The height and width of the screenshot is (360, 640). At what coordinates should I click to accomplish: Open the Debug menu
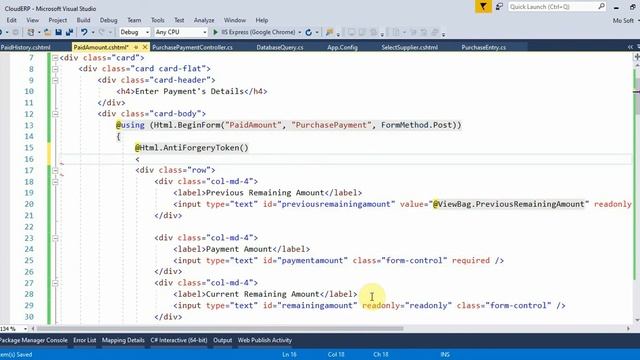108,20
